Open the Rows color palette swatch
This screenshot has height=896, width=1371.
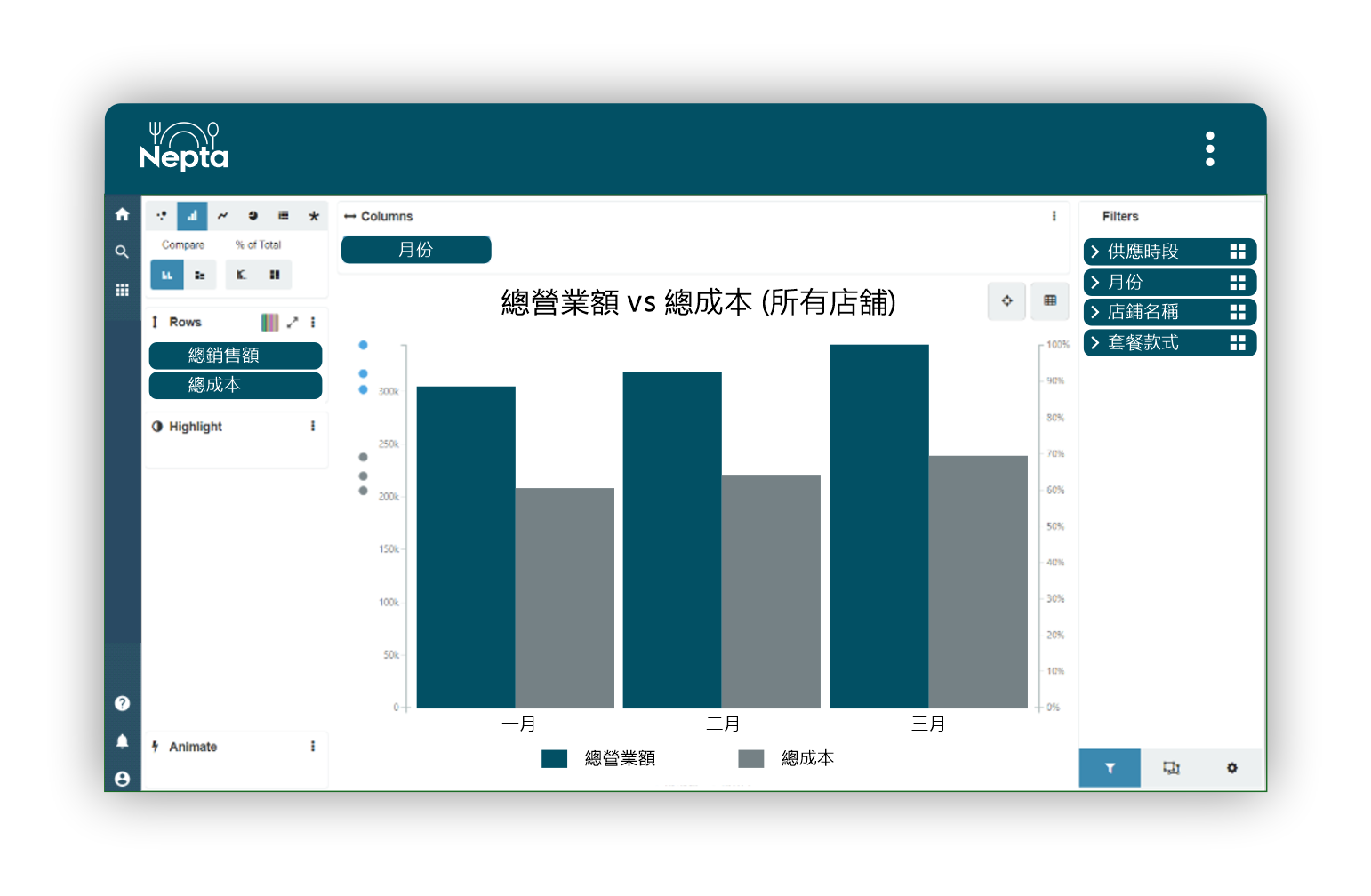[269, 323]
